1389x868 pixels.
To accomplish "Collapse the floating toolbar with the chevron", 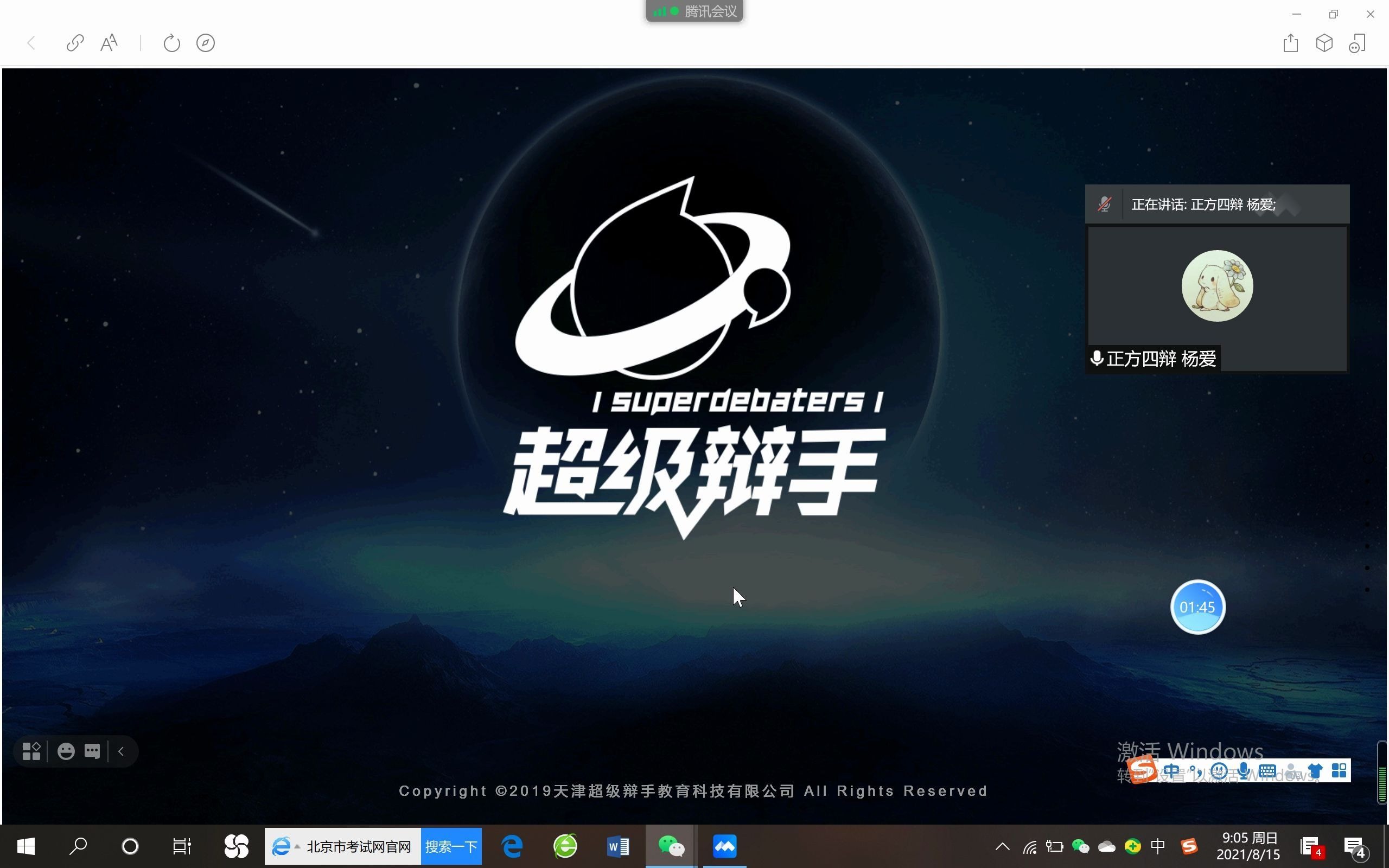I will pos(121,751).
